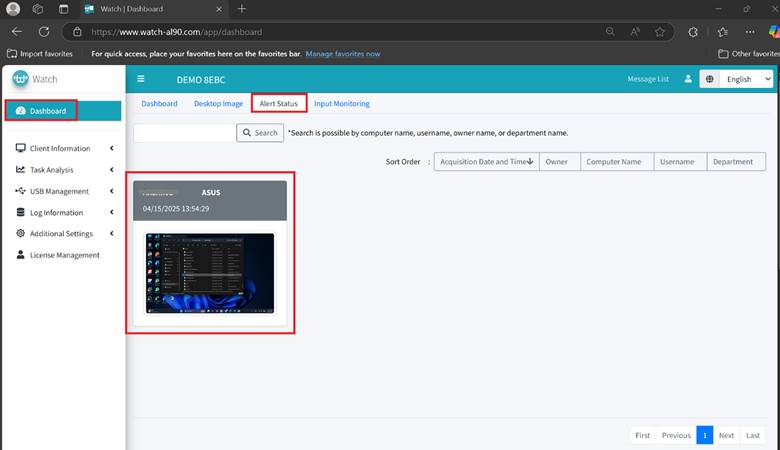The image size is (780, 450).
Task: Expand the USB Management chevron
Action: pyautogui.click(x=111, y=191)
